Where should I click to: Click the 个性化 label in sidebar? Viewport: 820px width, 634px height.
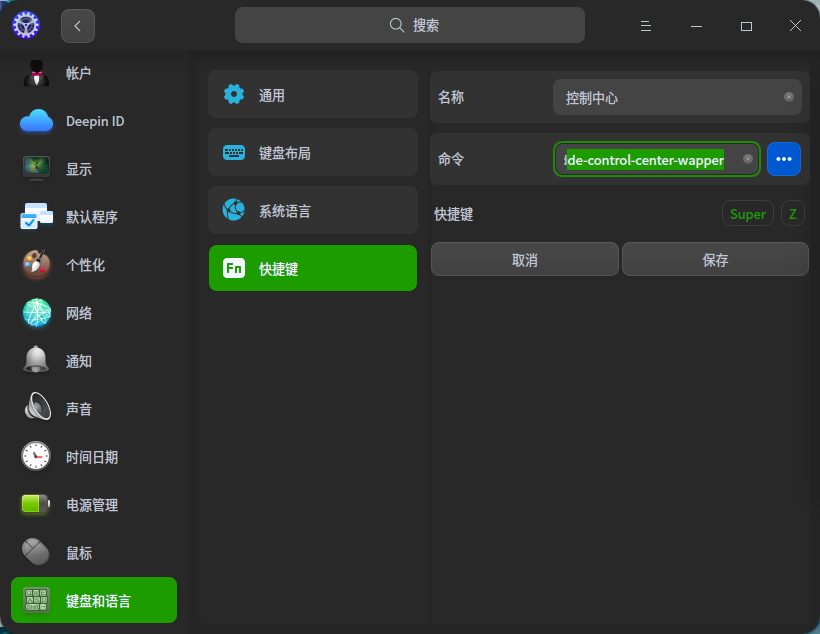pyautogui.click(x=85, y=265)
